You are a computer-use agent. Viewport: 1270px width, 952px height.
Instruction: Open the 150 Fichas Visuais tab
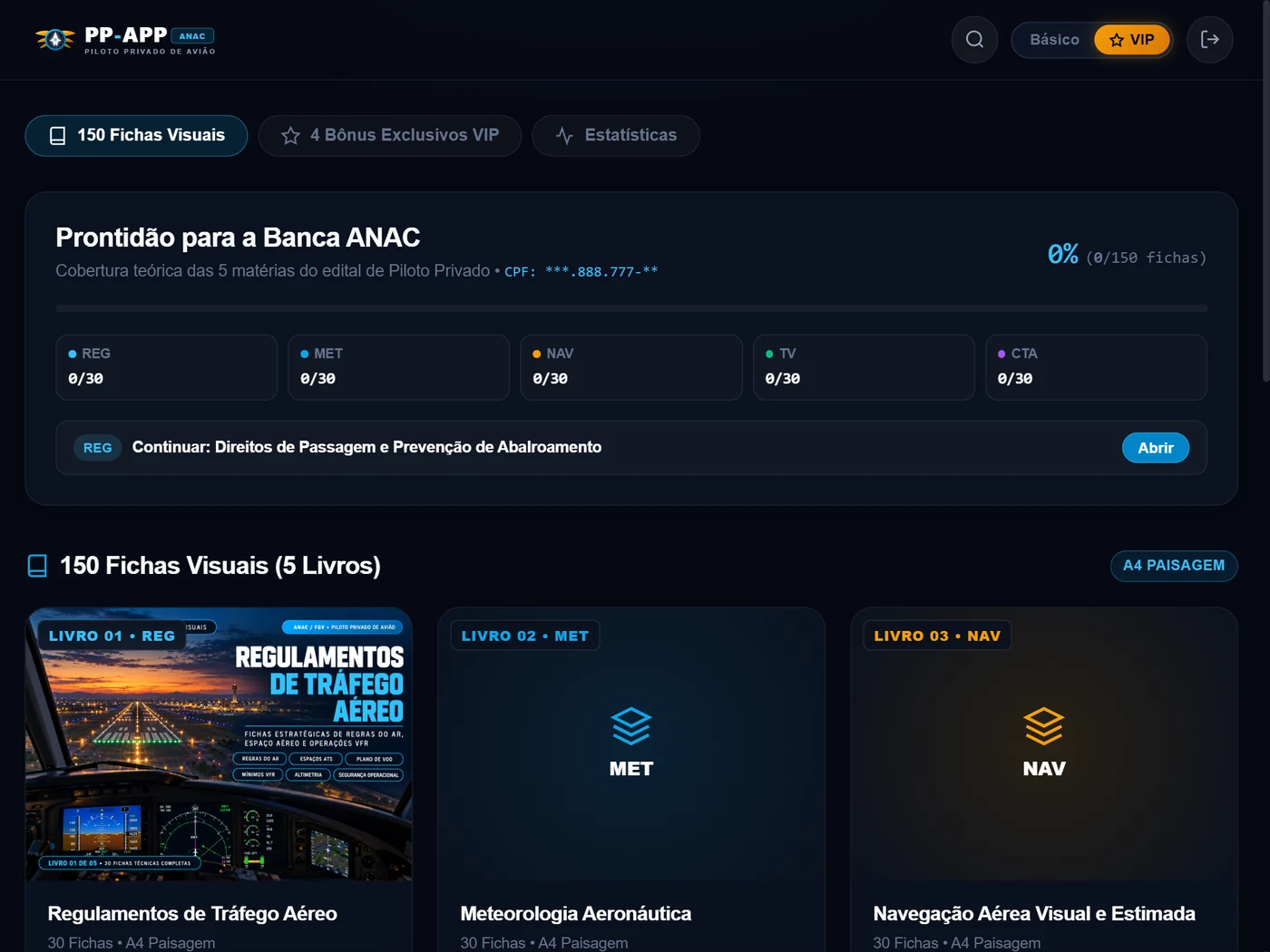coord(136,136)
